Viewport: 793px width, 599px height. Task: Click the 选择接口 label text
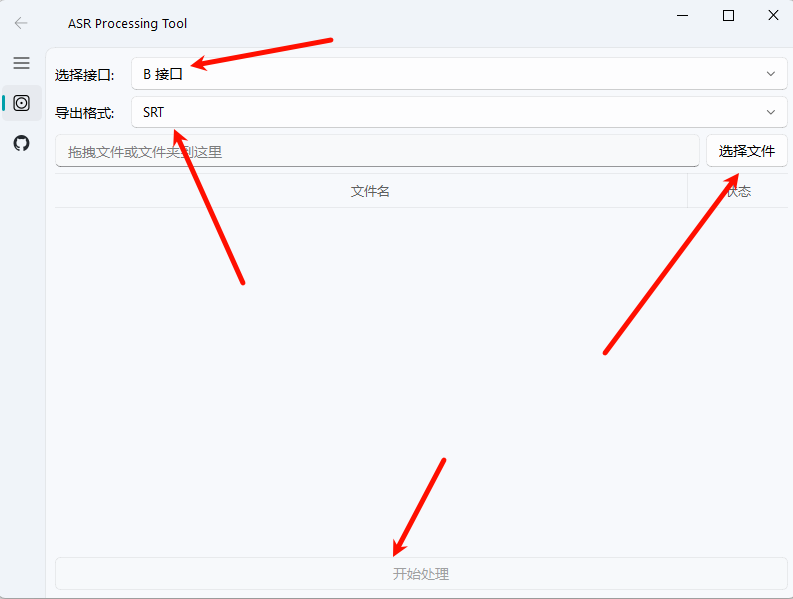(x=85, y=75)
